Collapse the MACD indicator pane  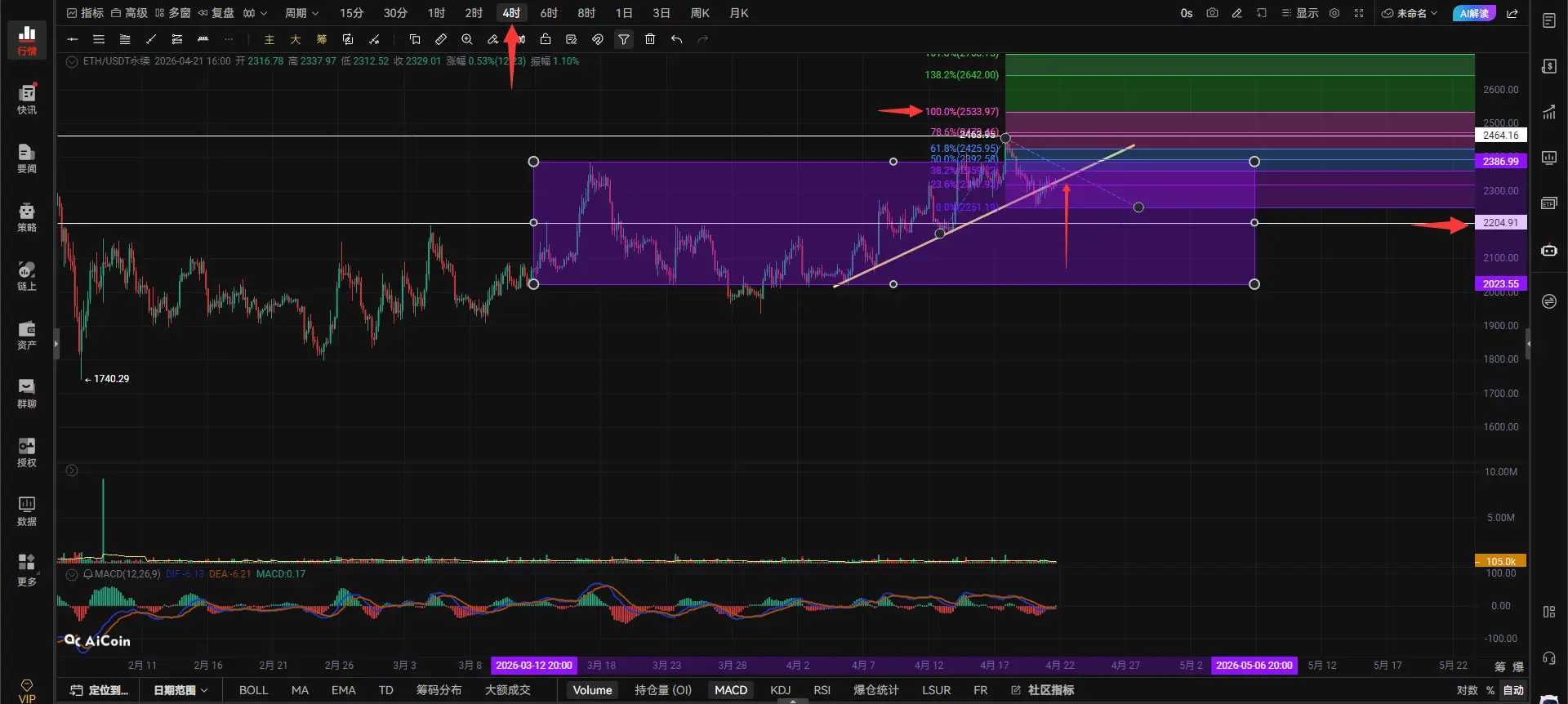pyautogui.click(x=72, y=574)
